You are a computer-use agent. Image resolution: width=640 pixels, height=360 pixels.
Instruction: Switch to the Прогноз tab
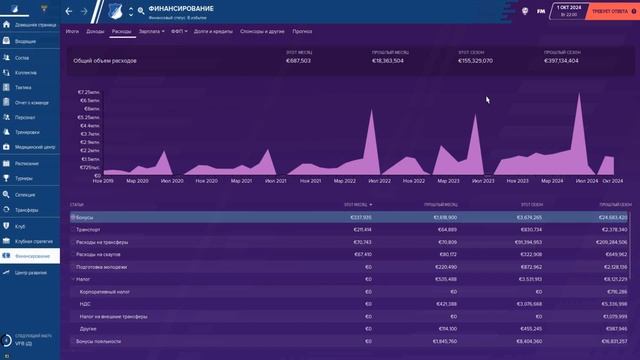coord(302,31)
